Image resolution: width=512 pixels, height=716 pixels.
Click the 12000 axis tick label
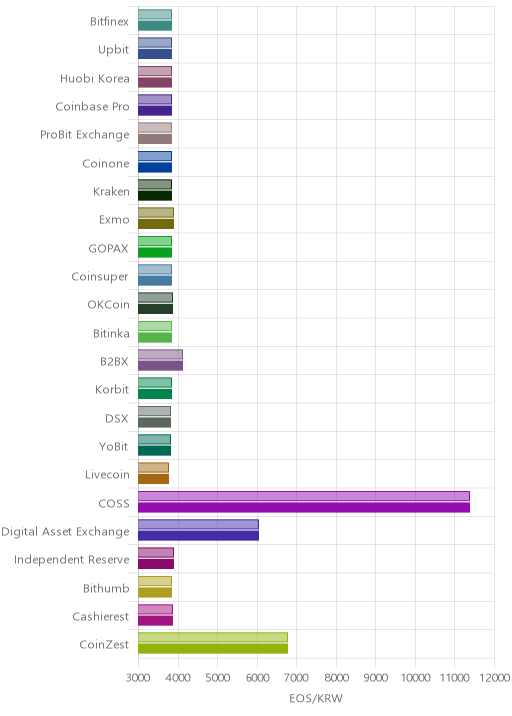(493, 678)
